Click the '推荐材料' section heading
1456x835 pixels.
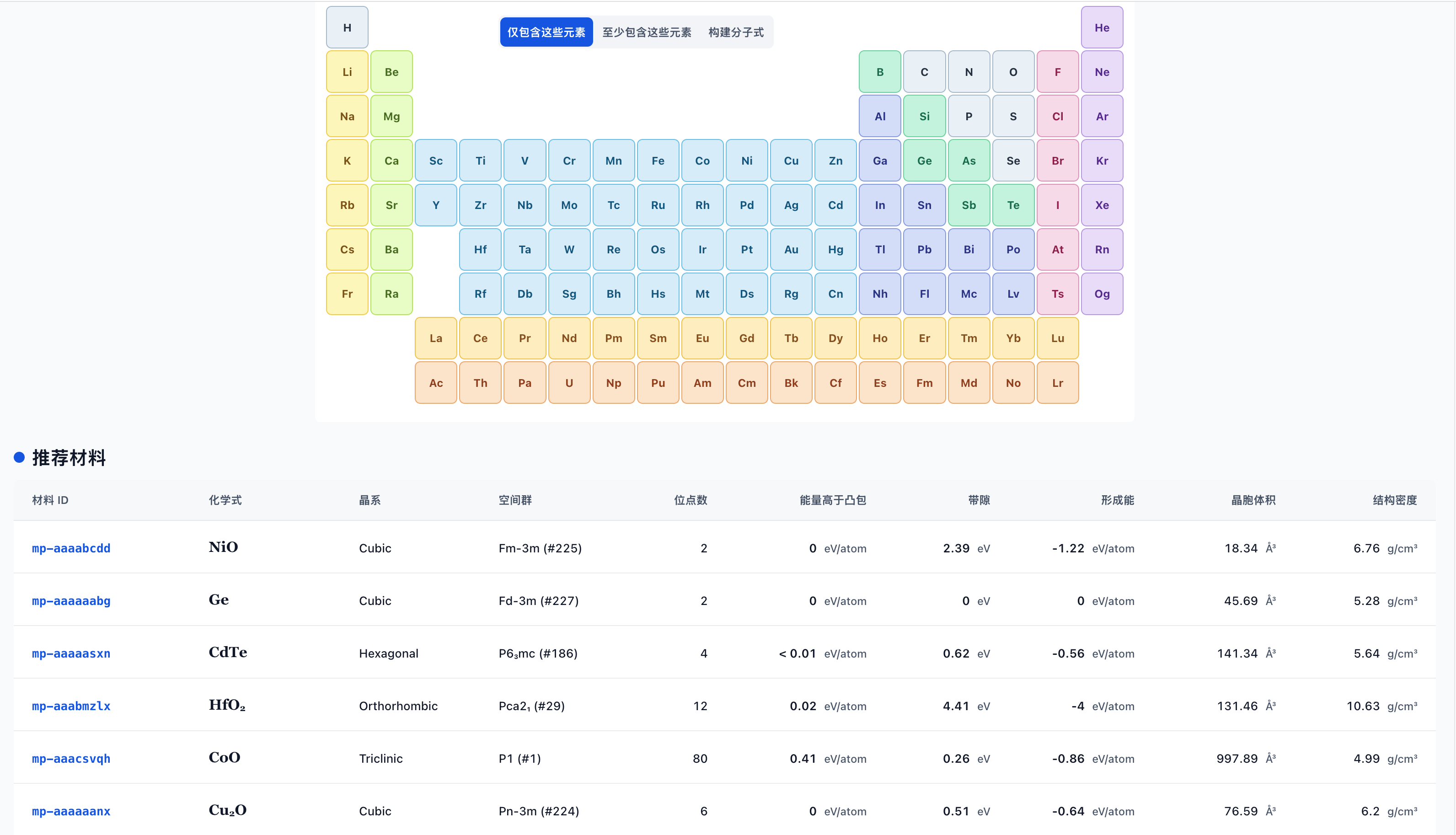click(69, 458)
